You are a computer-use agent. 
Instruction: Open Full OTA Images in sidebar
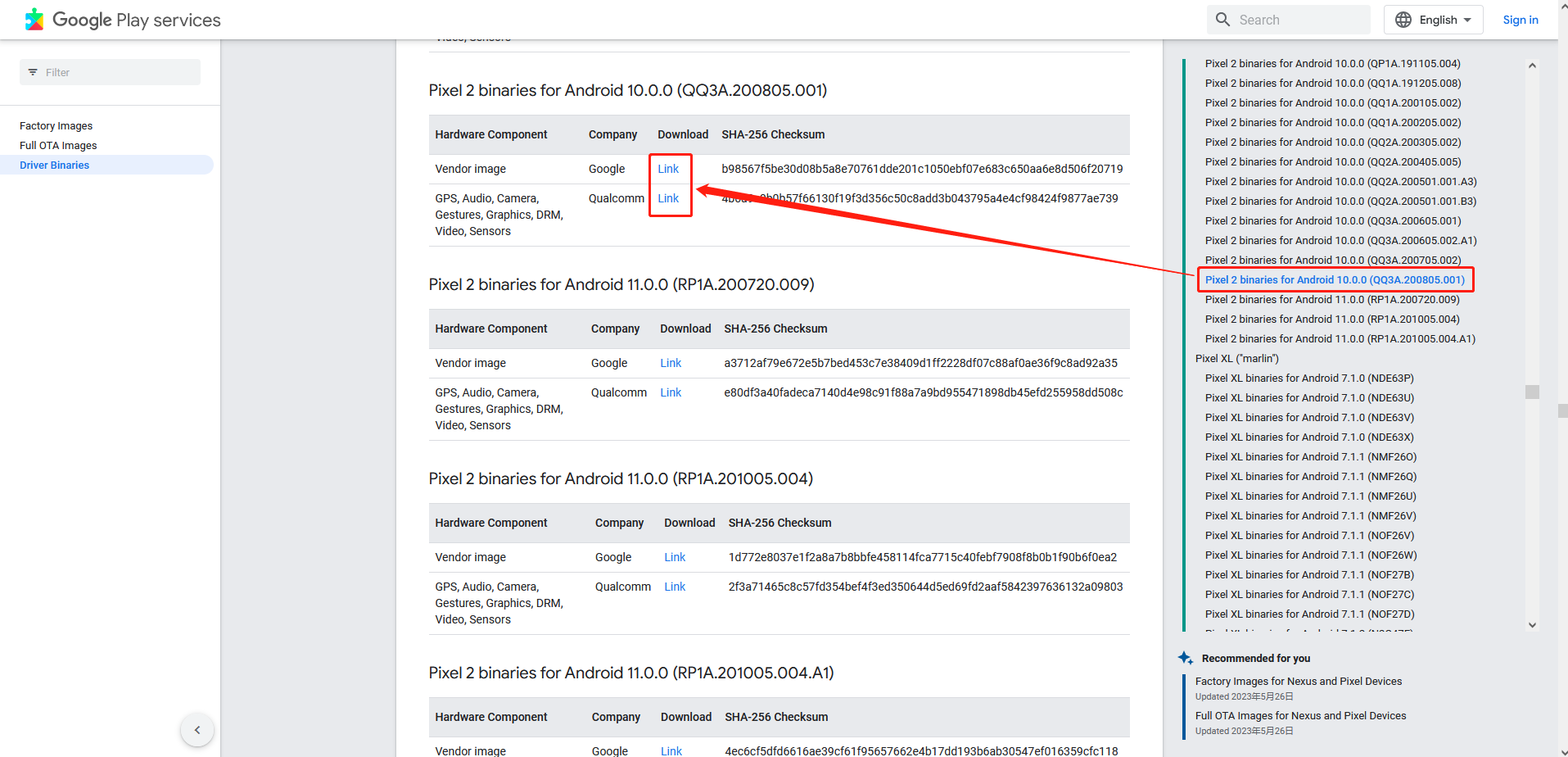[58, 145]
